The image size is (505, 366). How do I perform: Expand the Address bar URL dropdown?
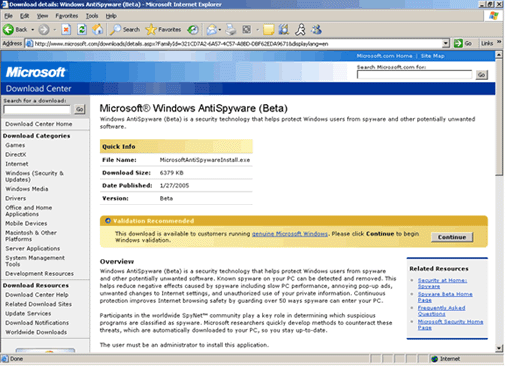(x=446, y=43)
